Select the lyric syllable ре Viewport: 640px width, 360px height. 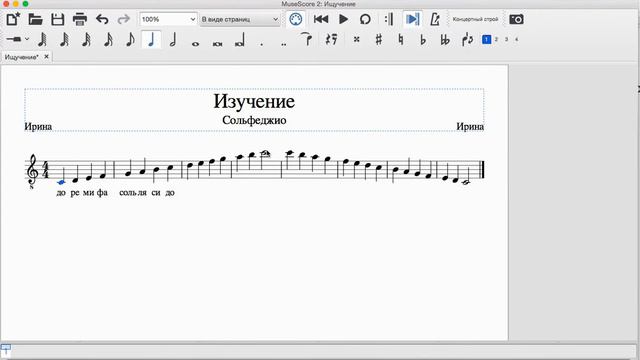(x=75, y=193)
